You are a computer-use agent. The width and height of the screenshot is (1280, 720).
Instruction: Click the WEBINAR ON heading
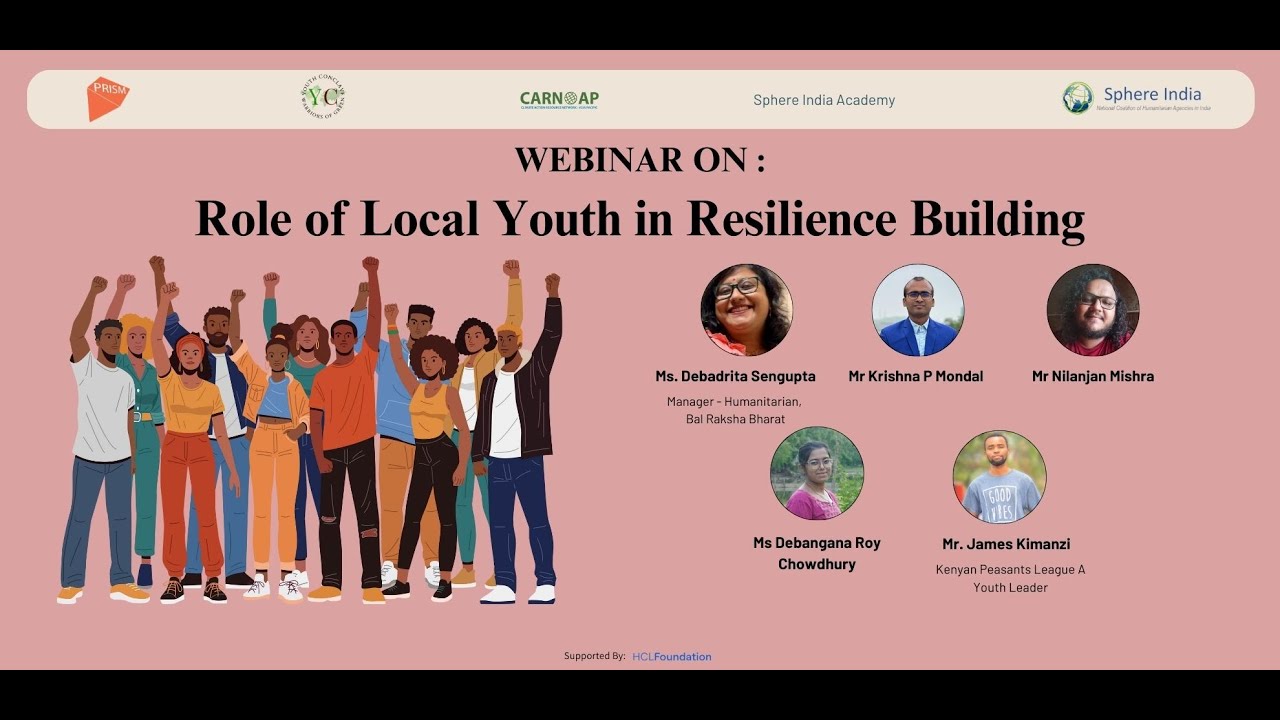pos(640,160)
